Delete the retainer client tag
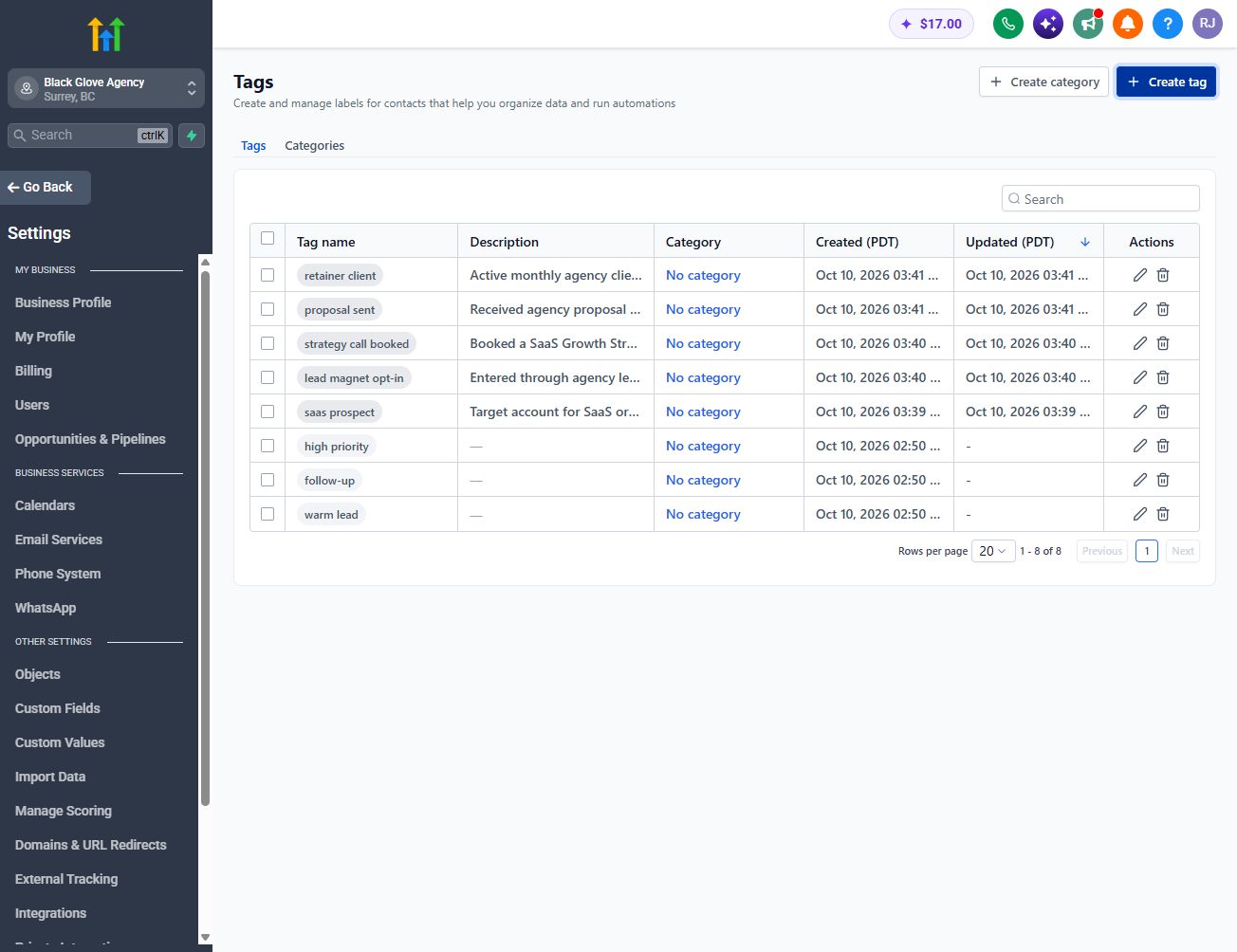 [1163, 275]
